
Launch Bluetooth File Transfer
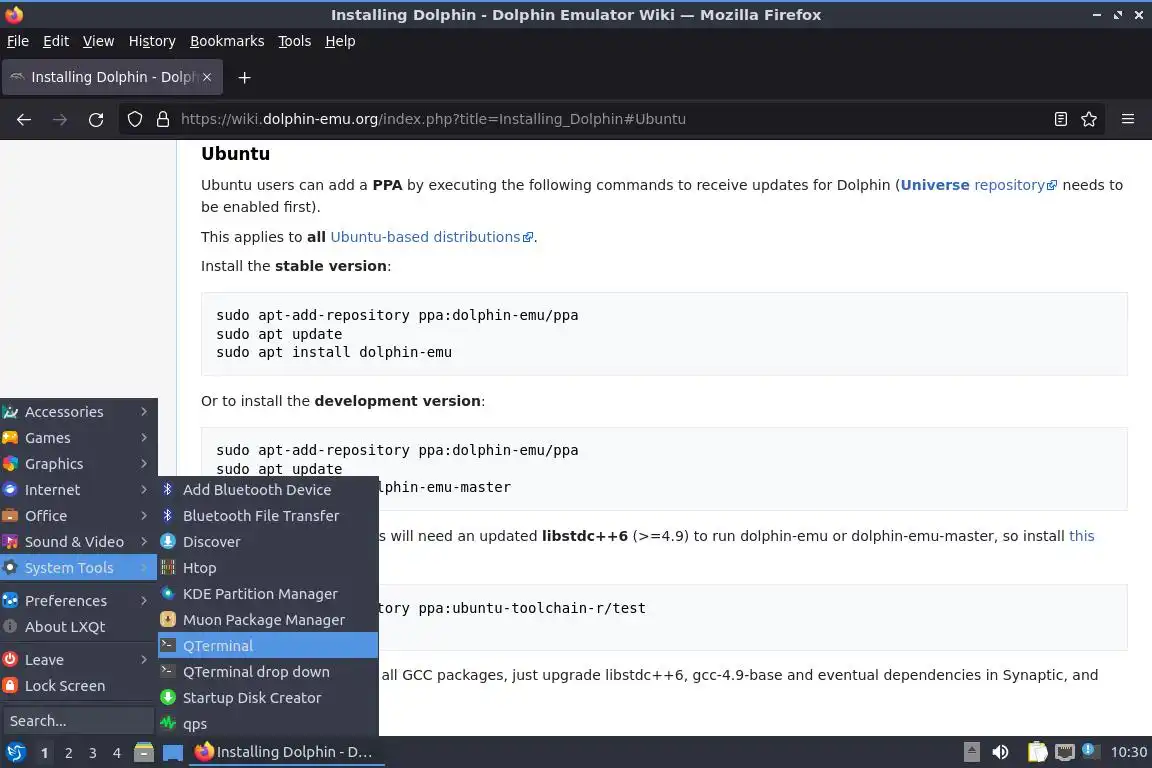coord(268,516)
